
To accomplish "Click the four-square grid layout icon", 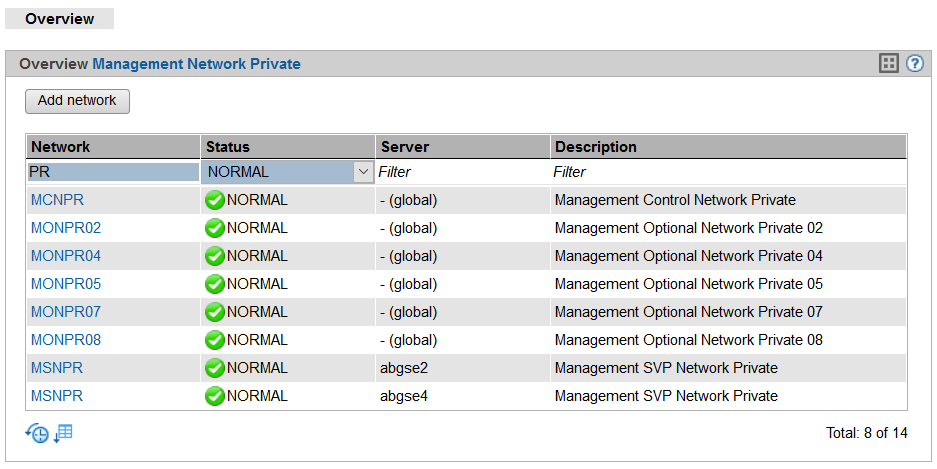I will 888,64.
